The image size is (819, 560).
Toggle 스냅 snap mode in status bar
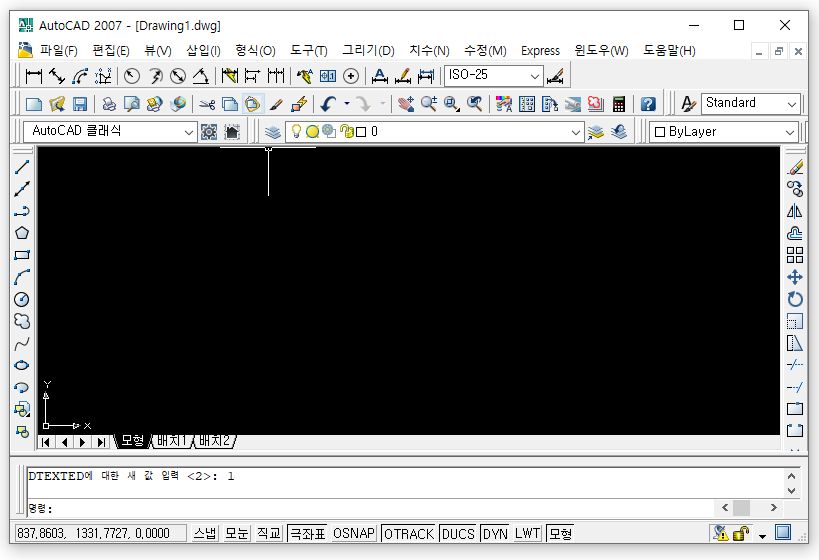coord(205,533)
